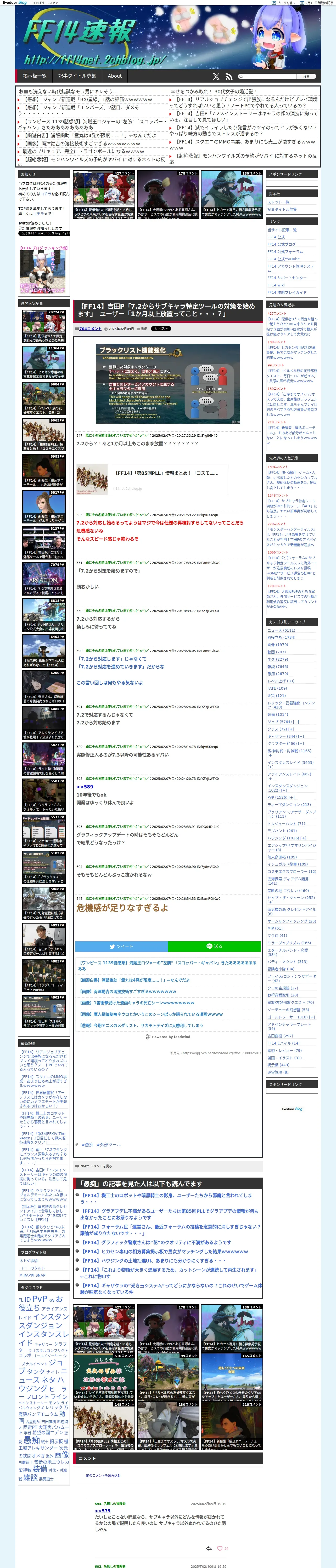Image resolution: width=336 pixels, height=1568 pixels.
Task: Expand the ゴールドソーサー (318) category [+]
Action: (x=312, y=1017)
